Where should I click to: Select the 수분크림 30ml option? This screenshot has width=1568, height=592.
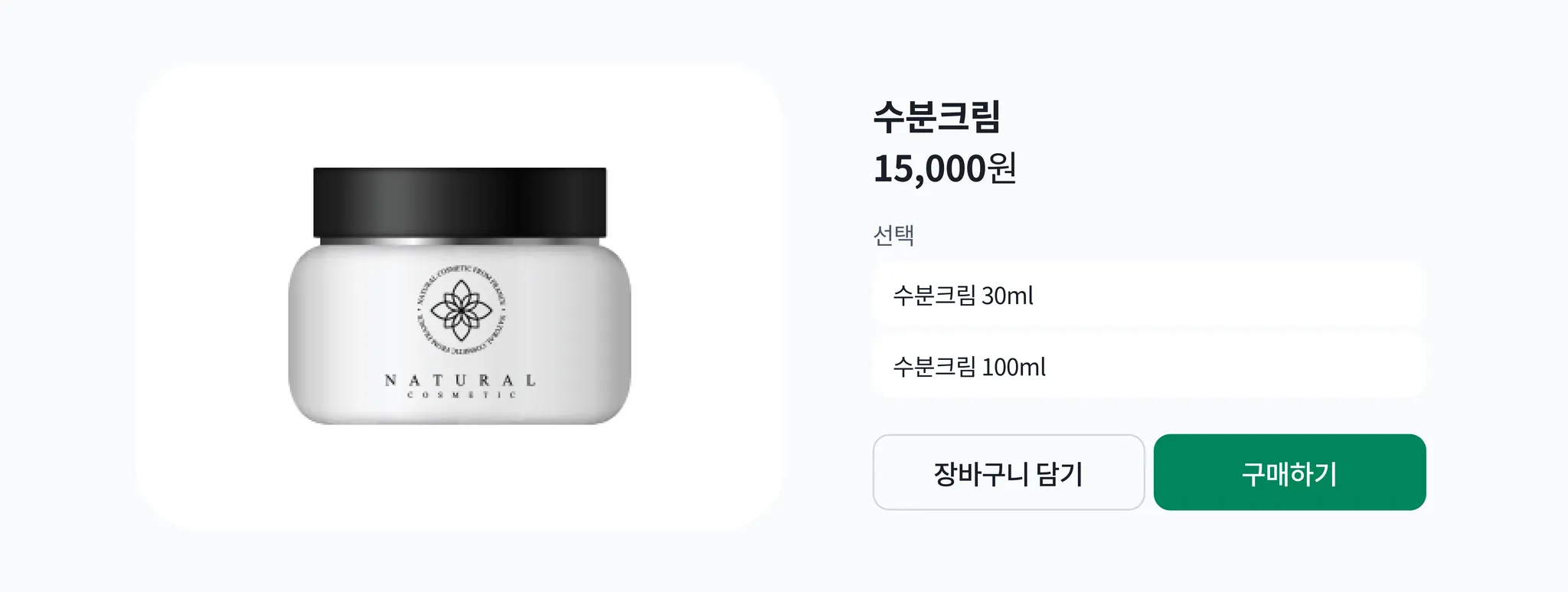[1148, 295]
